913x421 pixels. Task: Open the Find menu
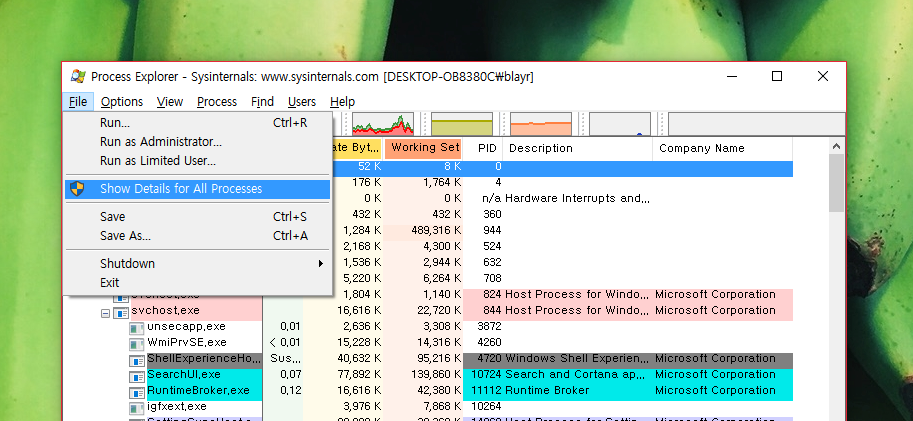click(262, 102)
